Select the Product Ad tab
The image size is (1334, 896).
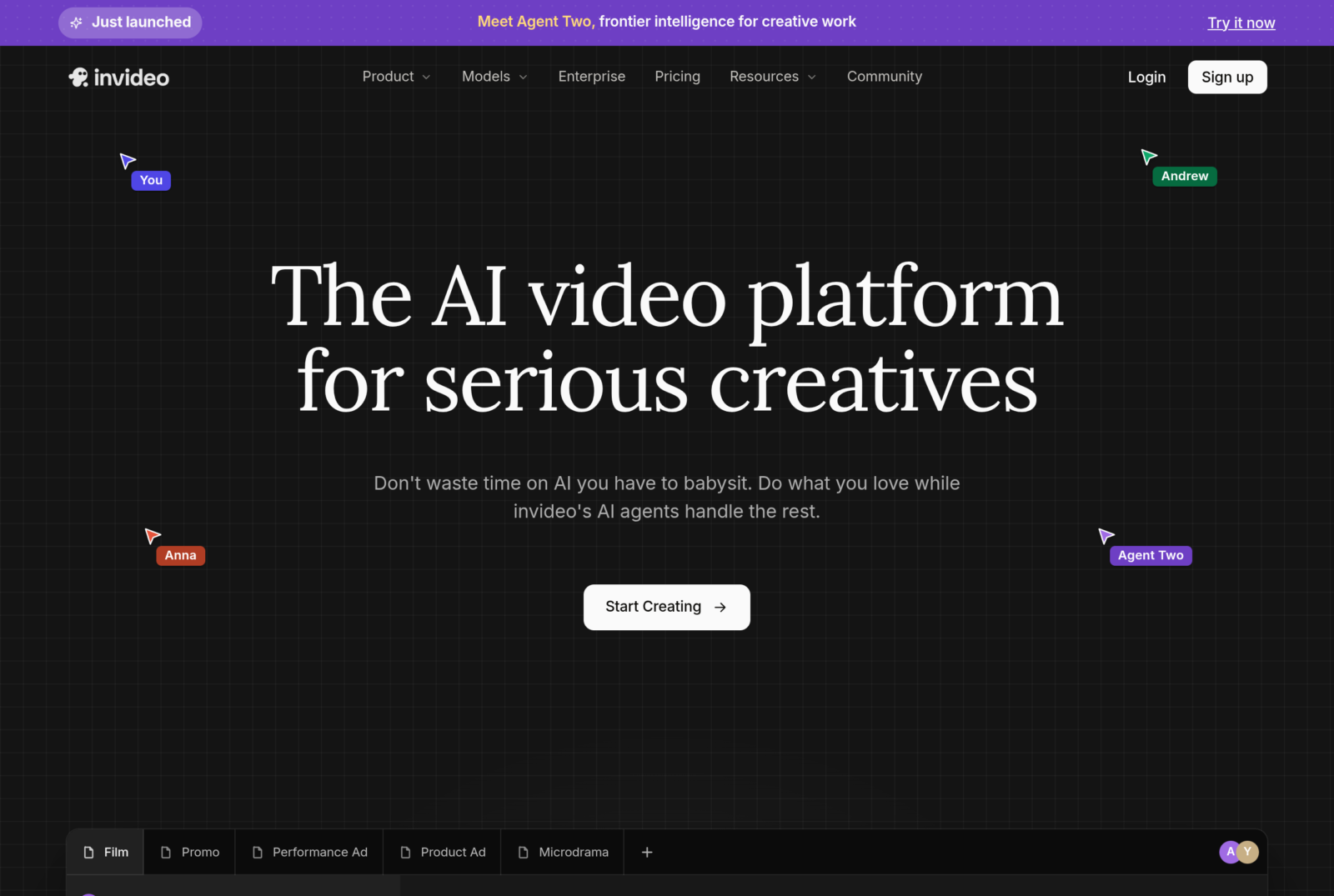coord(442,852)
